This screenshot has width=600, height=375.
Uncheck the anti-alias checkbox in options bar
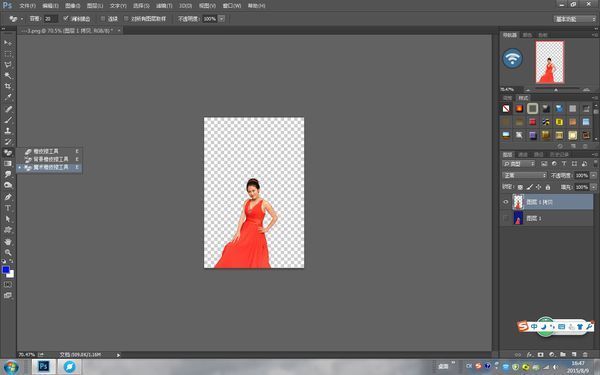click(x=66, y=18)
